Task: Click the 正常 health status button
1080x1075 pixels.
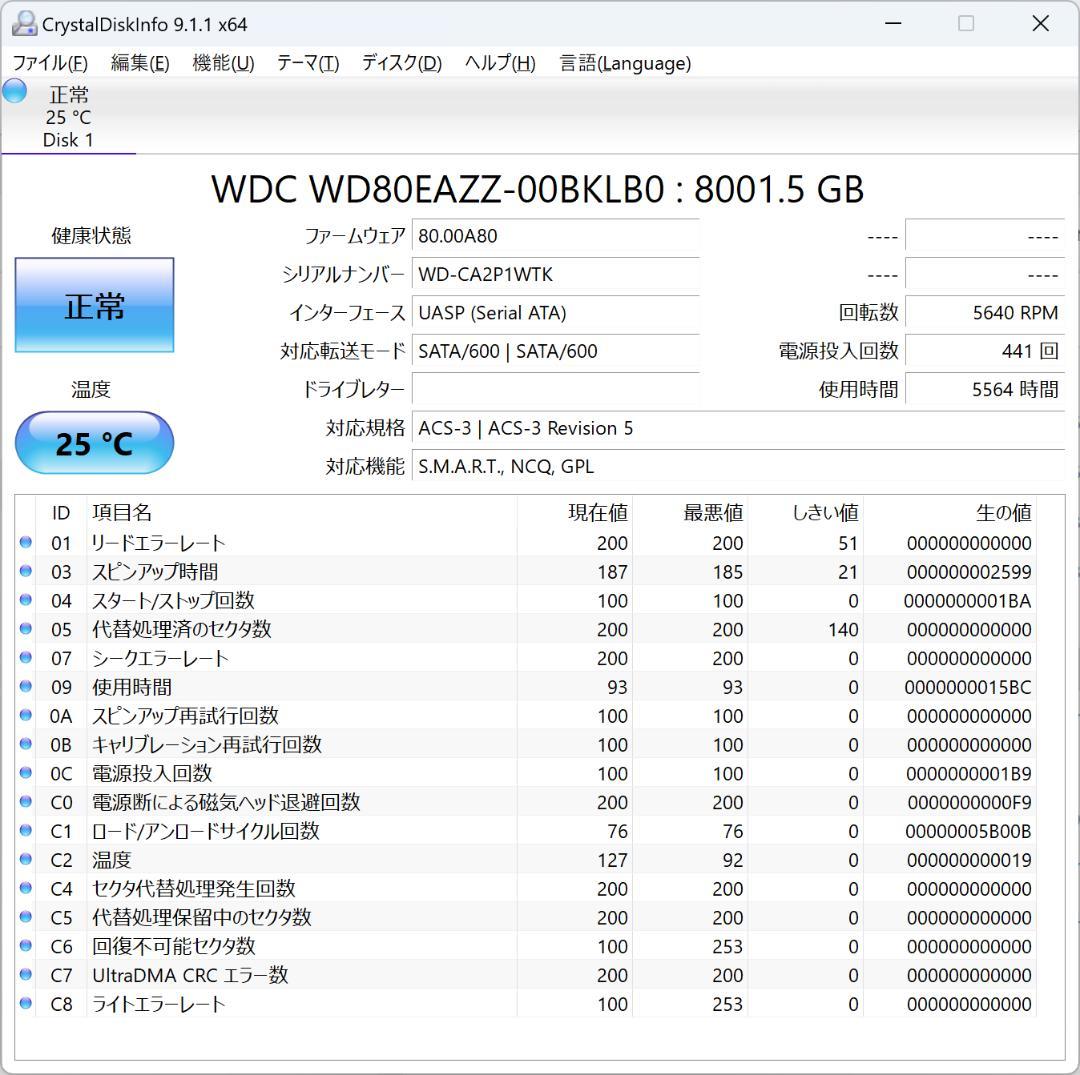Action: [94, 305]
